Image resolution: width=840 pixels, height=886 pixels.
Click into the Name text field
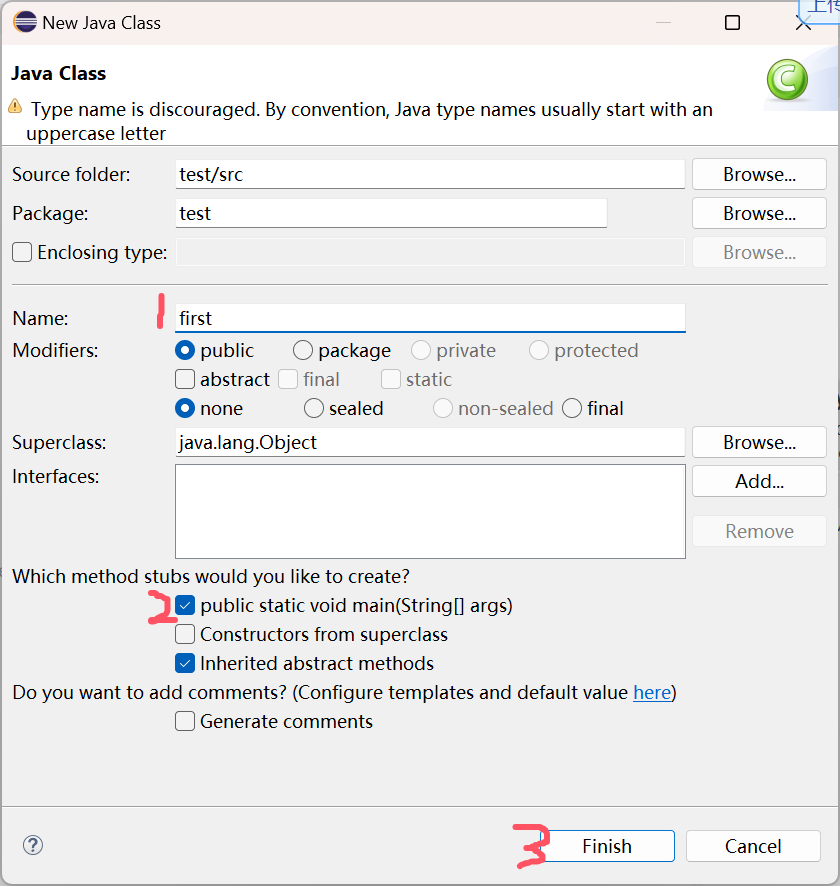point(430,318)
